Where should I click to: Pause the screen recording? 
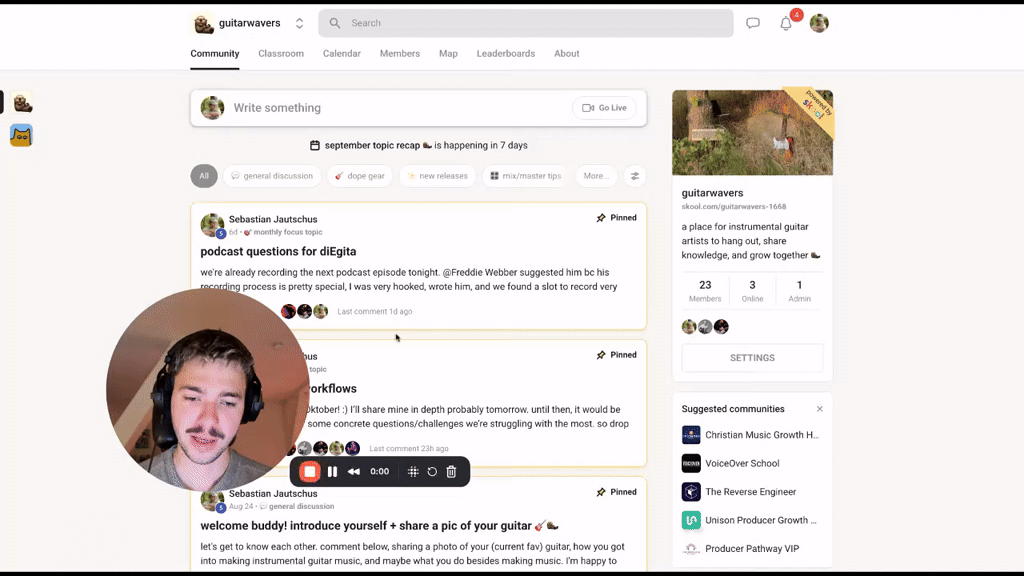[x=332, y=472]
